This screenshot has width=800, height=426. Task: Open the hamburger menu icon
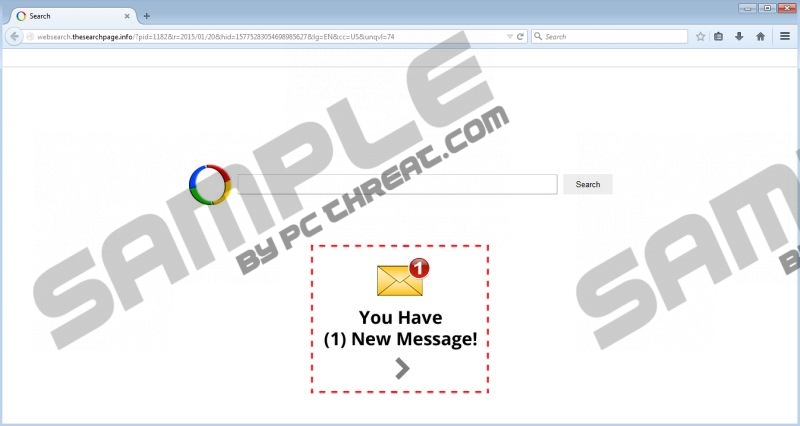pyautogui.click(x=785, y=36)
